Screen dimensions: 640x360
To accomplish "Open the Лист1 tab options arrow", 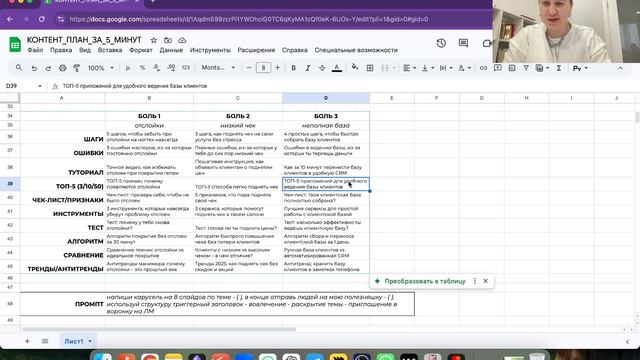I will [x=90, y=341].
